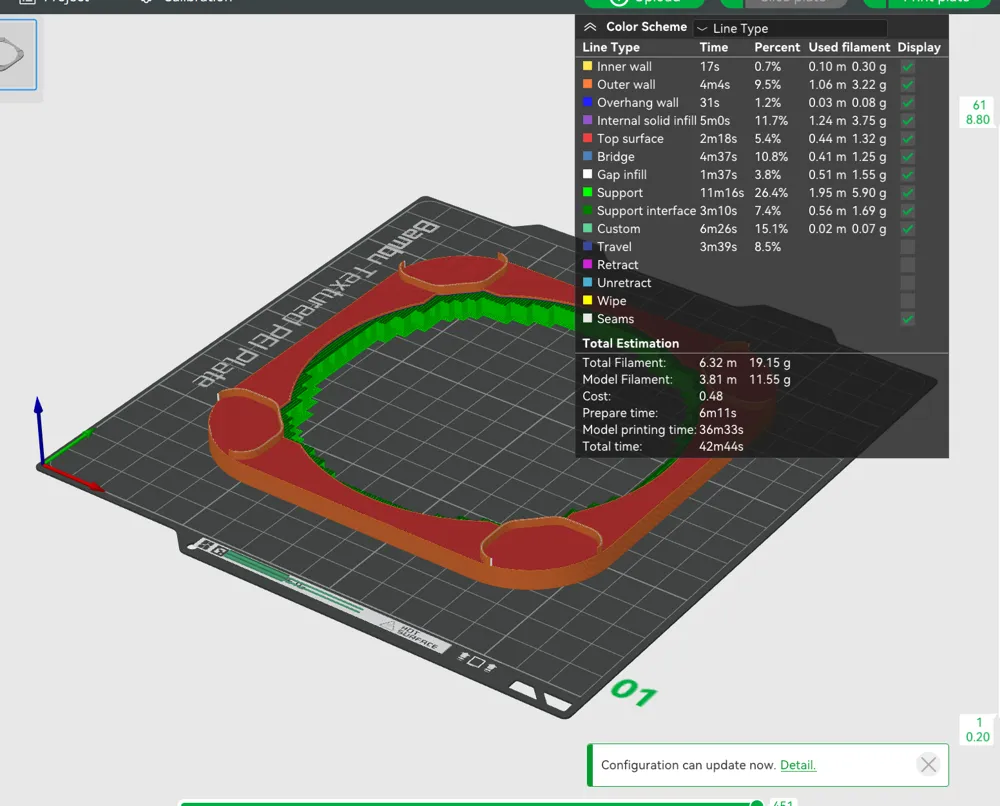Image resolution: width=1000 pixels, height=806 pixels.
Task: Hide Inner wall lines in preview
Action: 907,67
